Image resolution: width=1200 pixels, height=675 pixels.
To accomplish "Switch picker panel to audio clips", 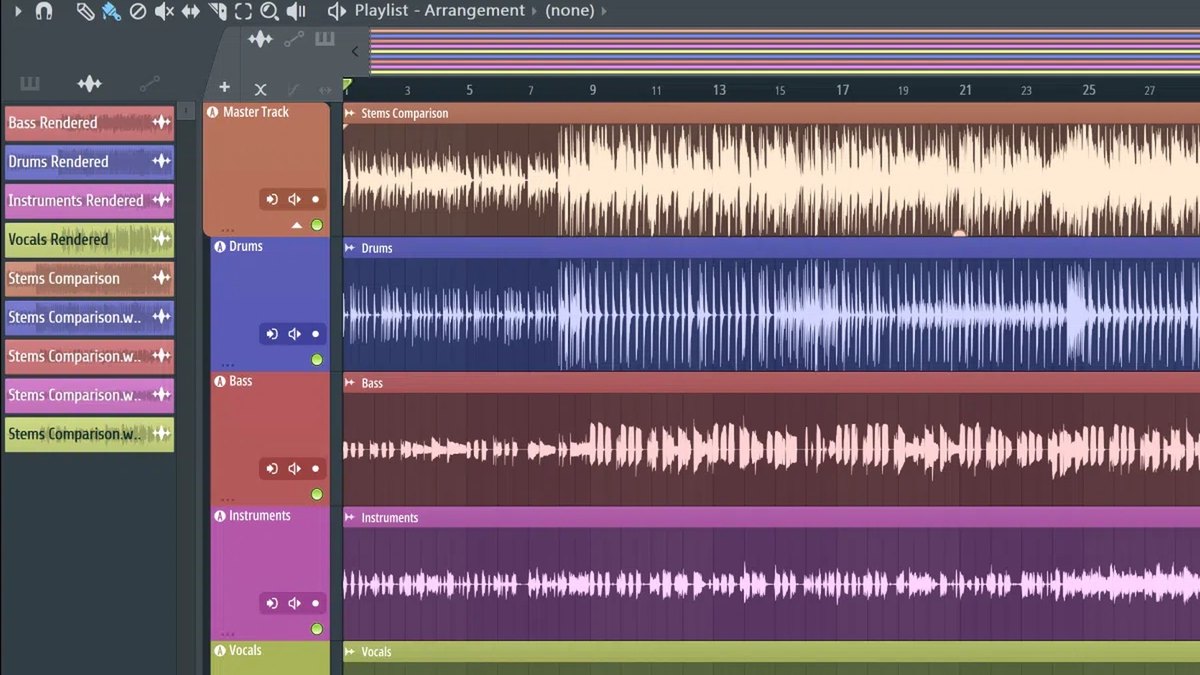I will pos(89,84).
